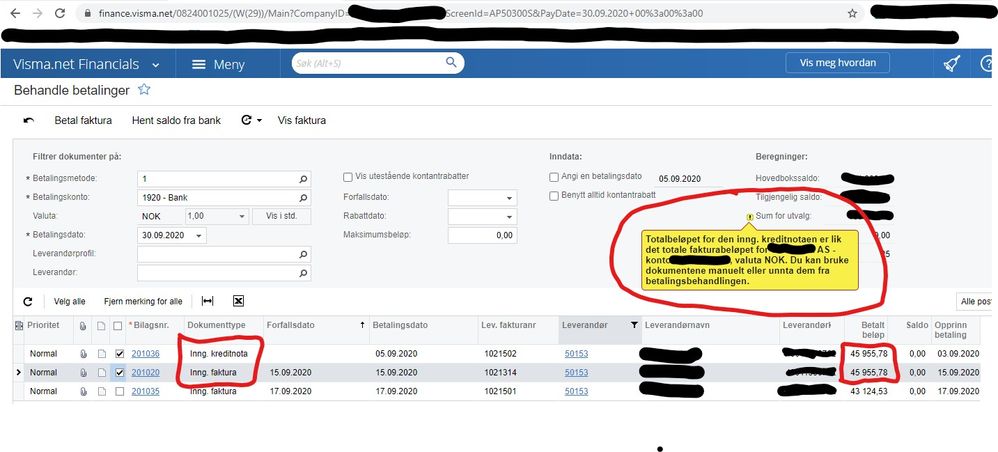The height and width of the screenshot is (452, 998).
Task: Click the Betalingsmetode field containing 1
Action: pos(224,179)
